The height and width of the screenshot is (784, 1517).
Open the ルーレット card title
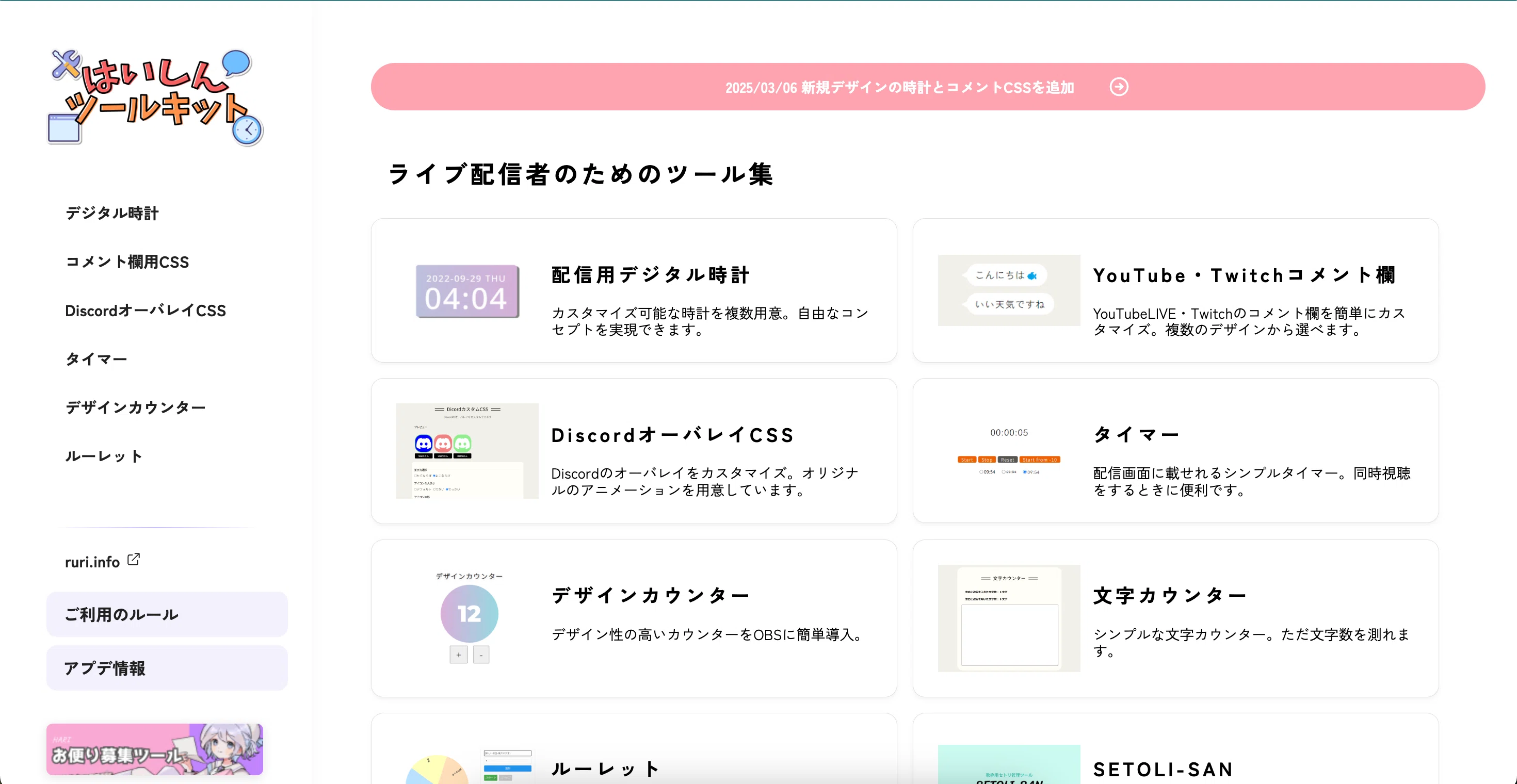tap(605, 769)
